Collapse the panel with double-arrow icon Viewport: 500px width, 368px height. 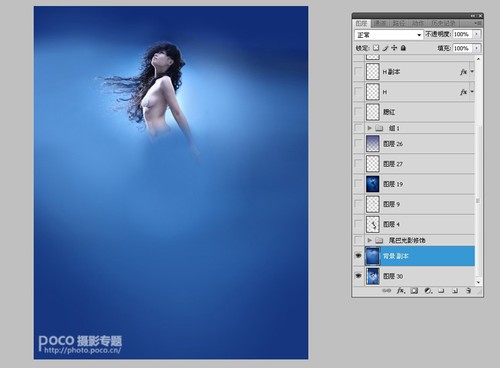[473, 16]
